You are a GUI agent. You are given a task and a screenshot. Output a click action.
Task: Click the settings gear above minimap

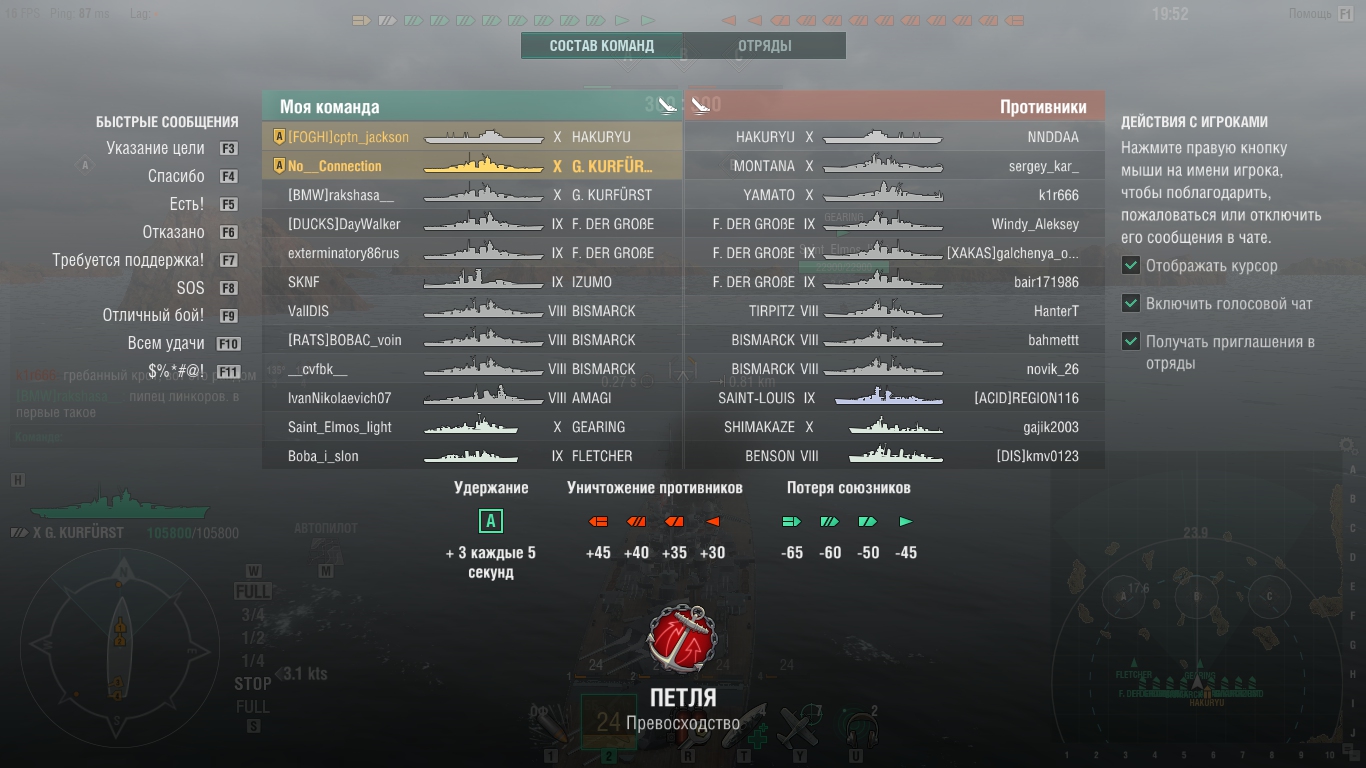[x=1347, y=445]
